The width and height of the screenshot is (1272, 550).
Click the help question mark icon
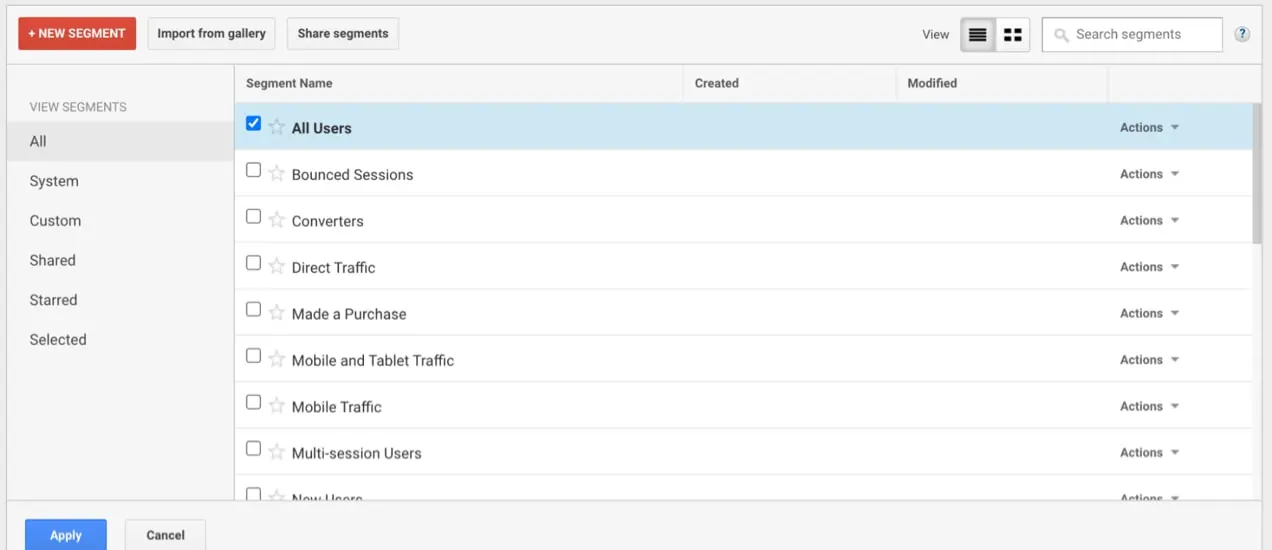[x=1242, y=34]
